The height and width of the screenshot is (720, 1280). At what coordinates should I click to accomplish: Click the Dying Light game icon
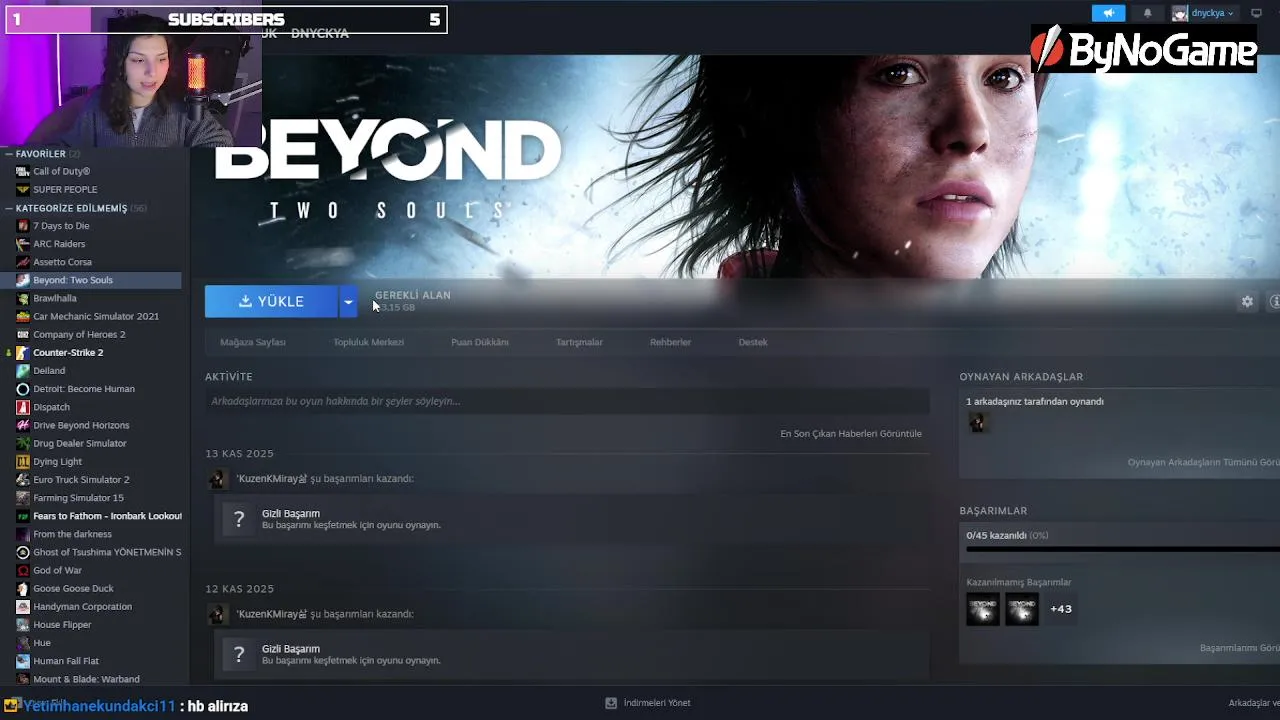tap(23, 461)
